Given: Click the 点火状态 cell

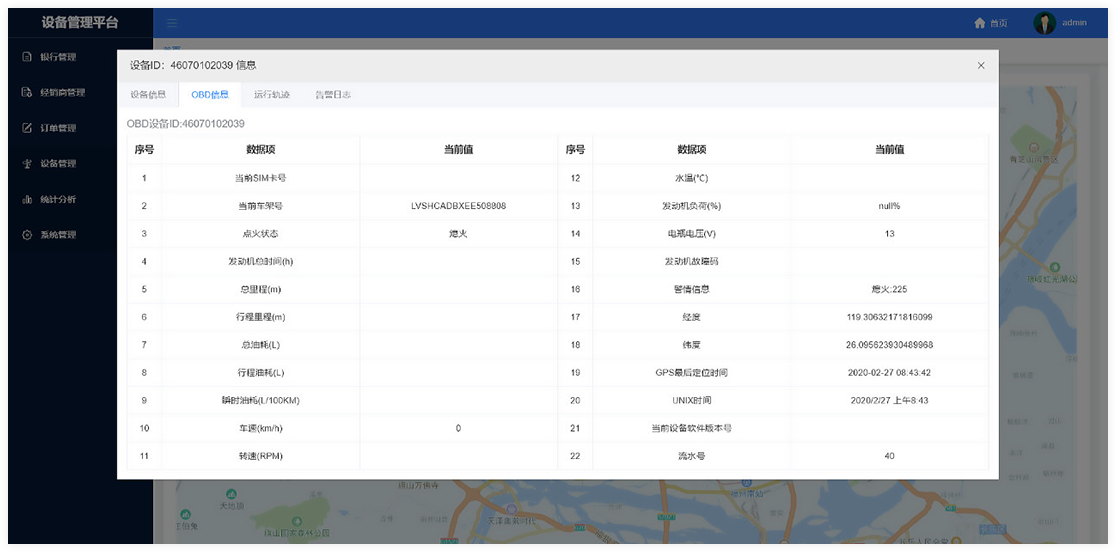Looking at the screenshot, I should click(x=260, y=233).
